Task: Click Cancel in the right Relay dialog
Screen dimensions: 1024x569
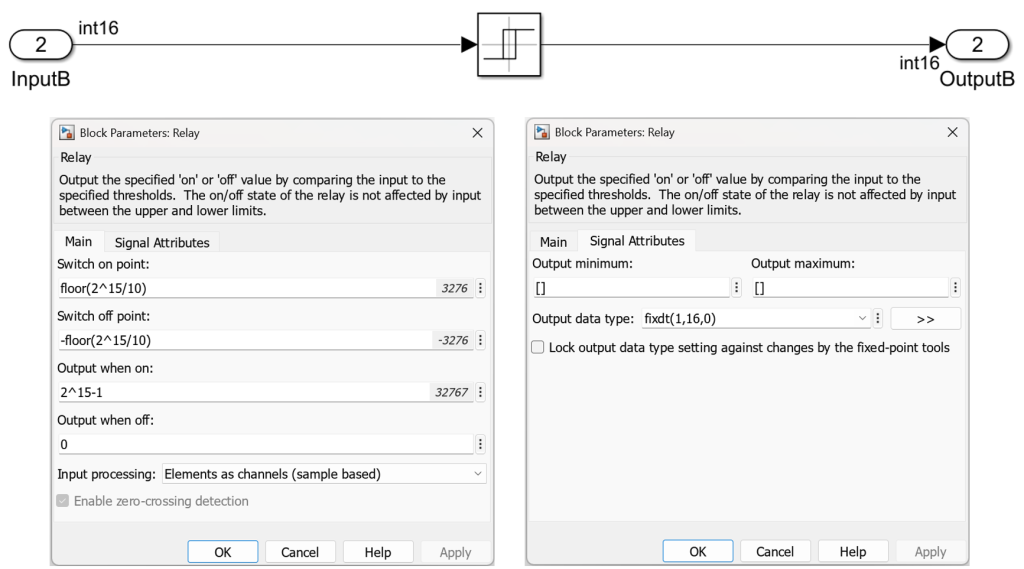Action: pyautogui.click(x=775, y=551)
